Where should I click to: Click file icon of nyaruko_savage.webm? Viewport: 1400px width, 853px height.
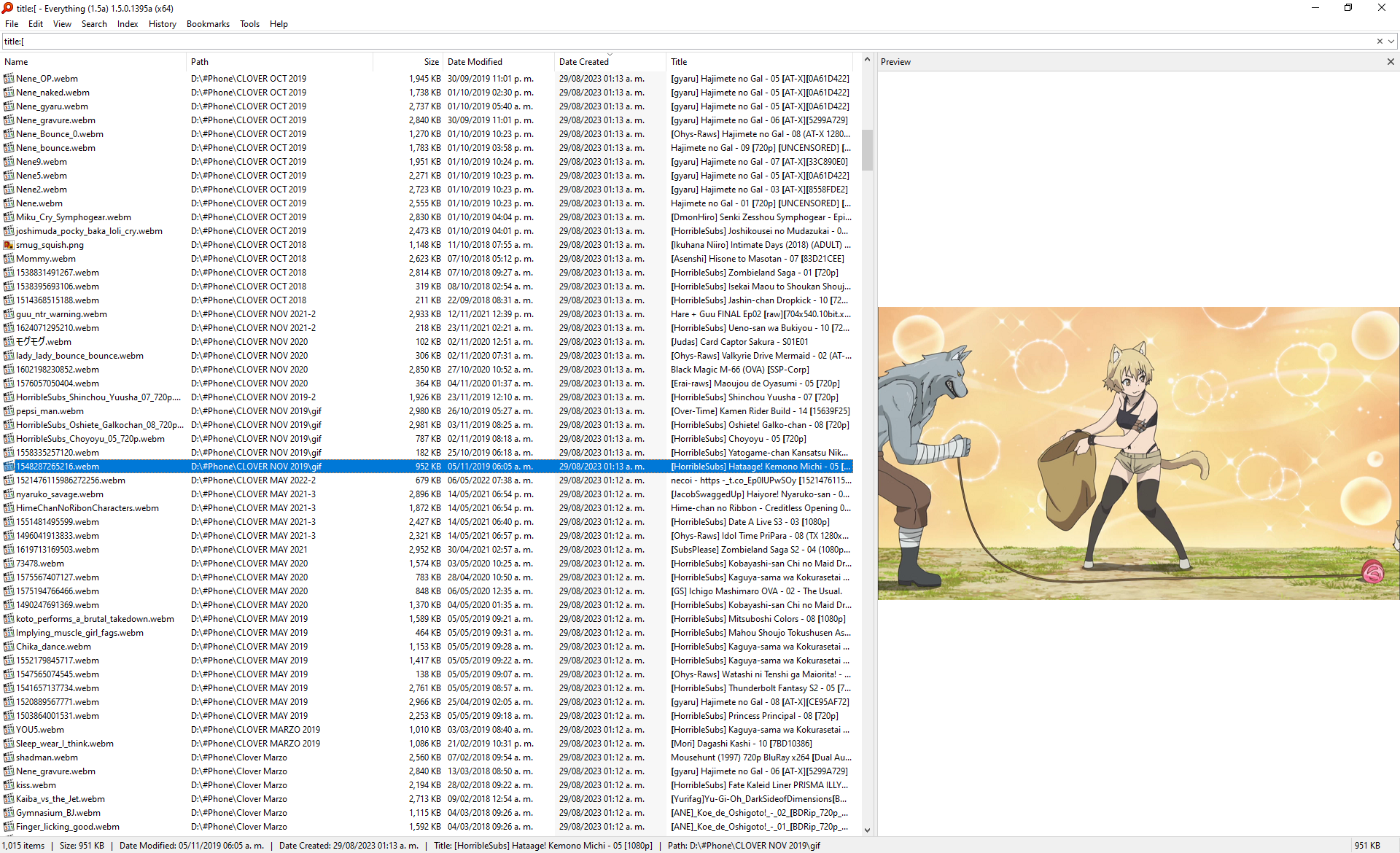pyautogui.click(x=9, y=494)
